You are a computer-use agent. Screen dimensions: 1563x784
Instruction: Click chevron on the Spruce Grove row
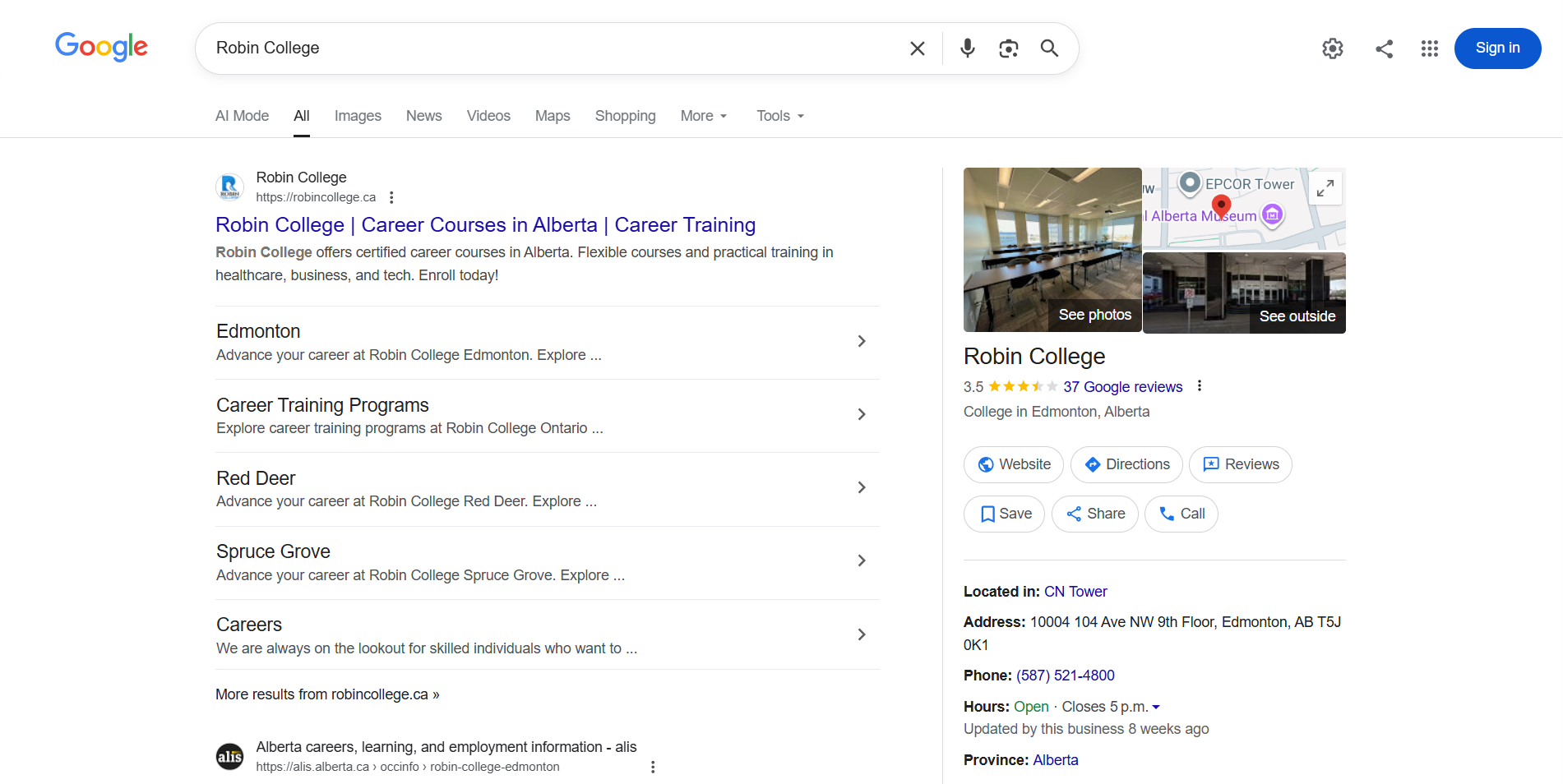click(x=862, y=560)
